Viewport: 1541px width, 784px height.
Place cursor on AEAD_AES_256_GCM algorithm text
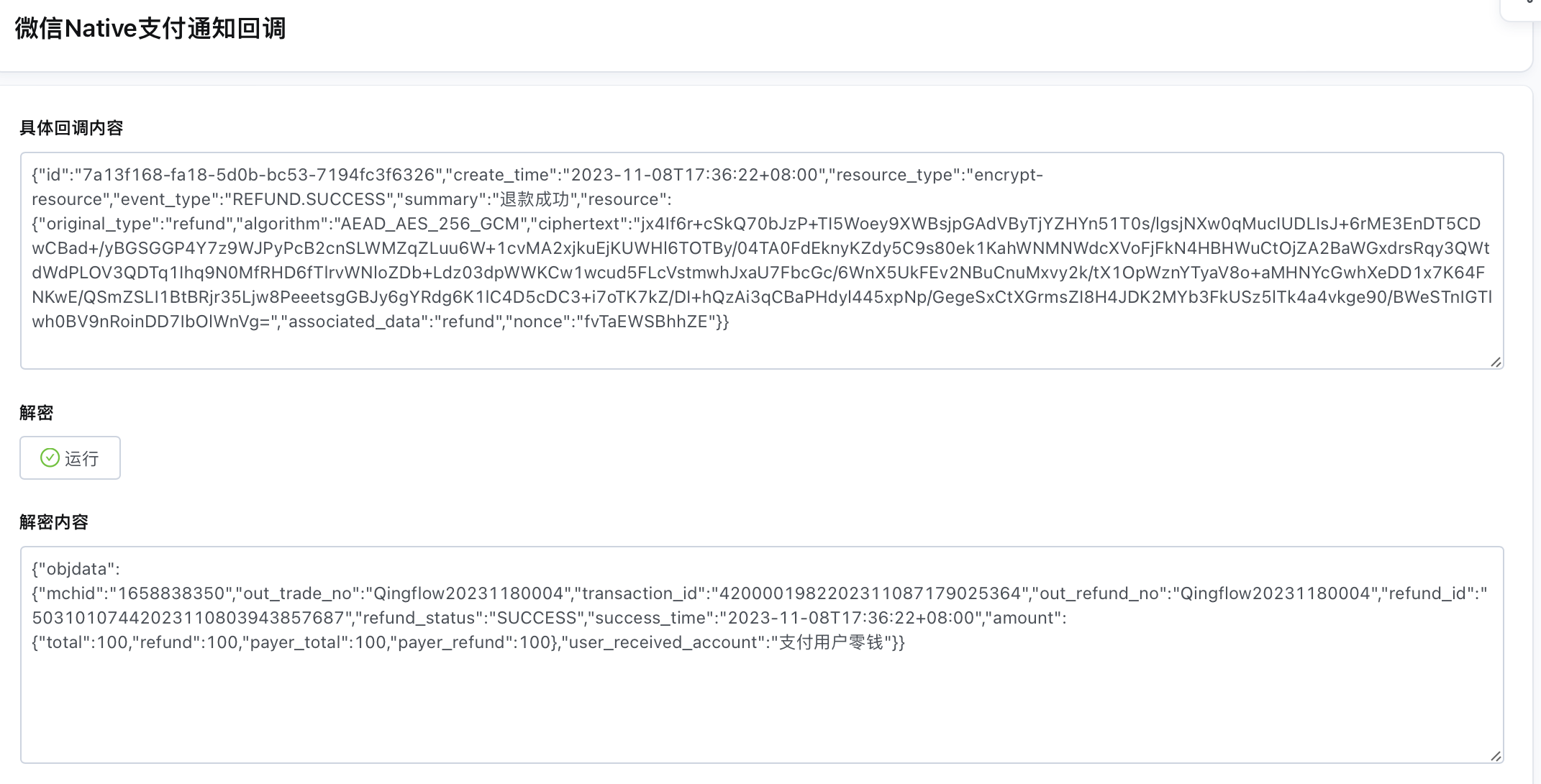[429, 224]
